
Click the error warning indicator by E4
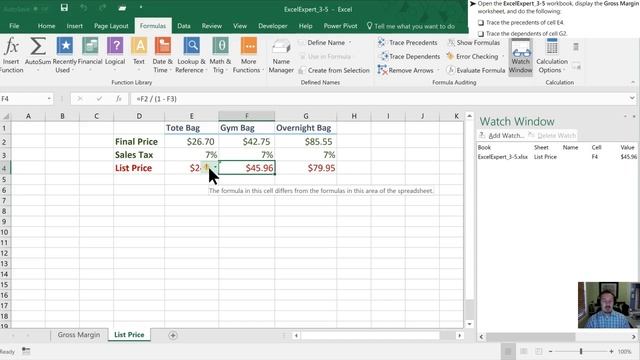(x=207, y=167)
